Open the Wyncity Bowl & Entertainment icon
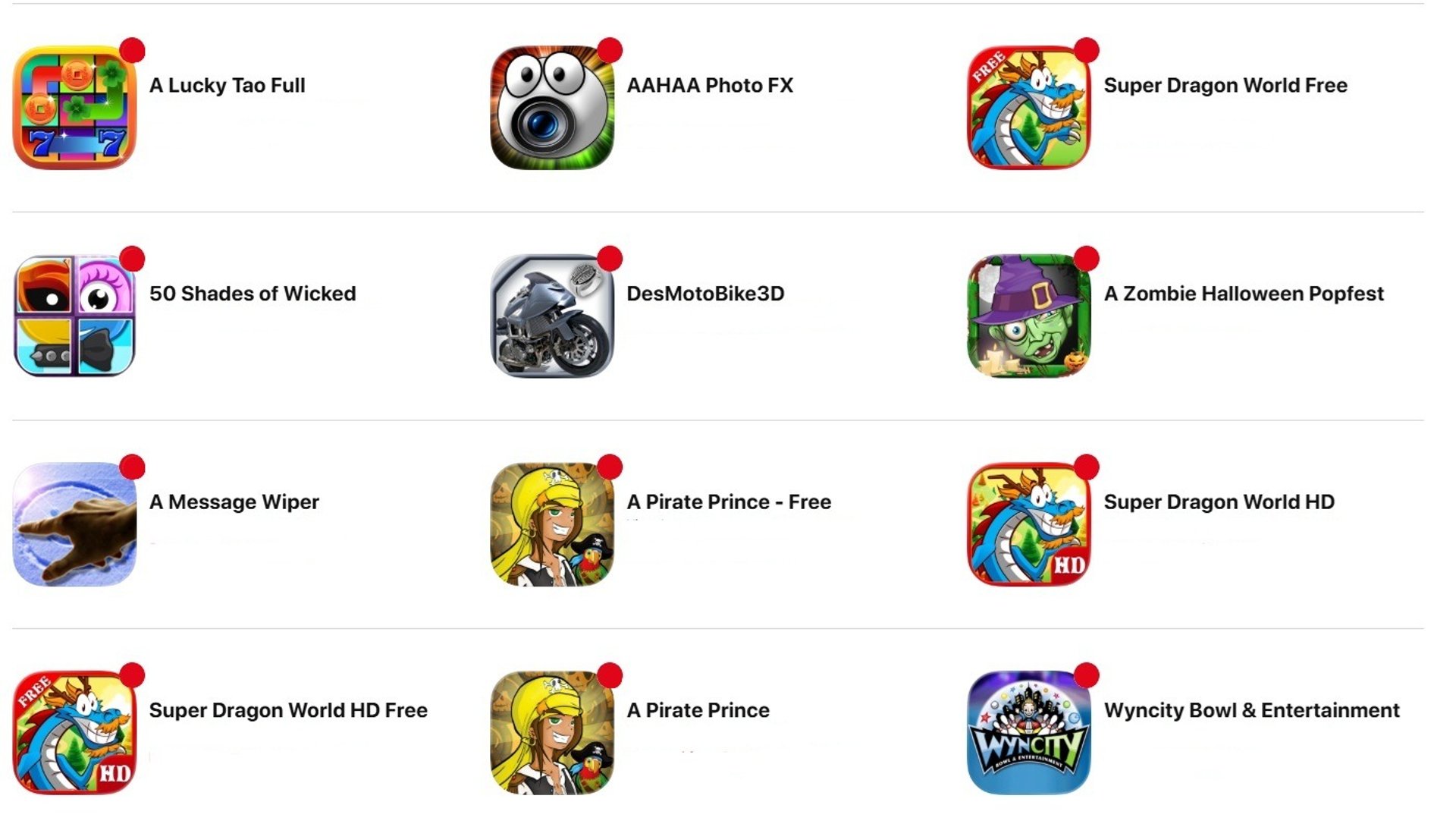This screenshot has height=824, width=1456. tap(1029, 732)
